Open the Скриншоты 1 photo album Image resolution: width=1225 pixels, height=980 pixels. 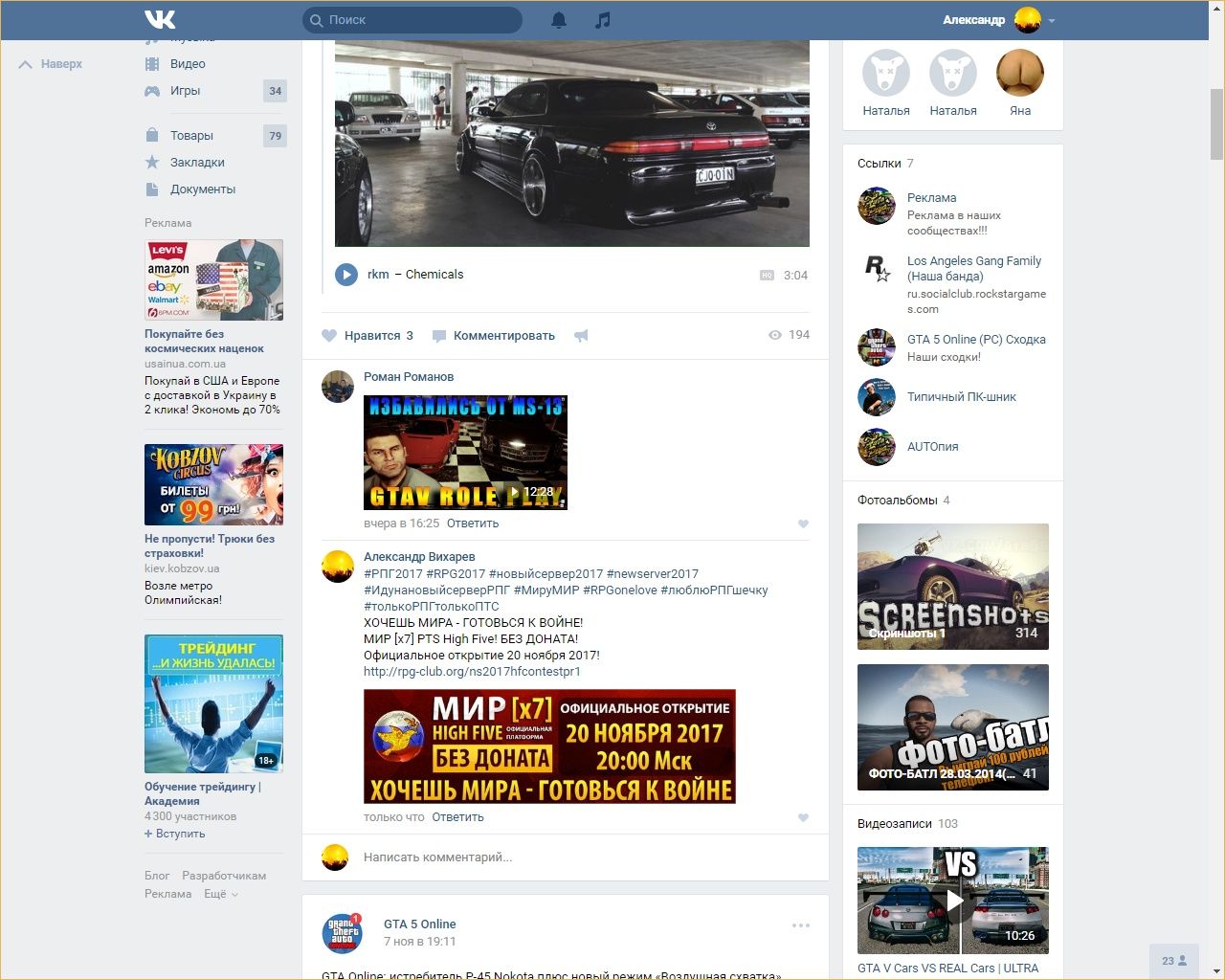tap(953, 587)
